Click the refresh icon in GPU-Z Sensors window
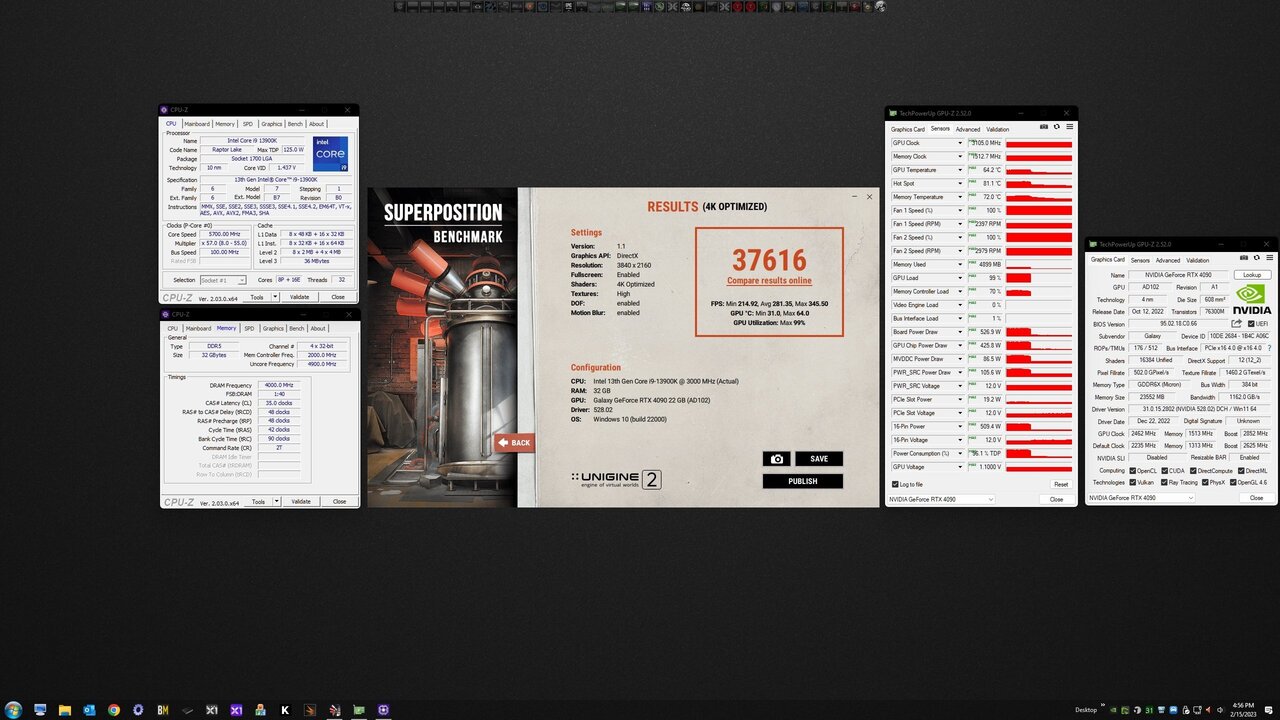 [1057, 127]
